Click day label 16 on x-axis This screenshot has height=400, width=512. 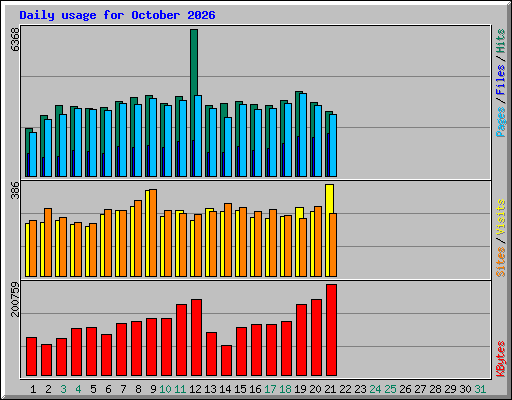[x=255, y=389]
